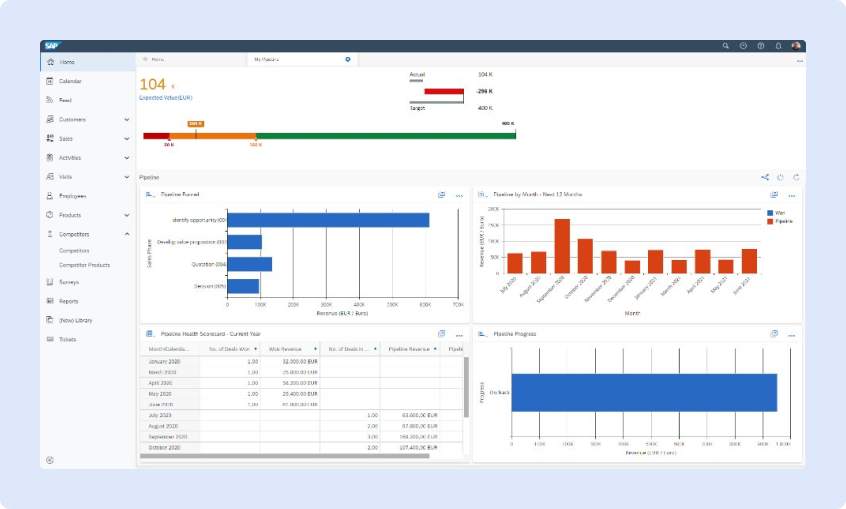Click the Home icon in sidebar
The height and width of the screenshot is (509, 846).
point(50,62)
